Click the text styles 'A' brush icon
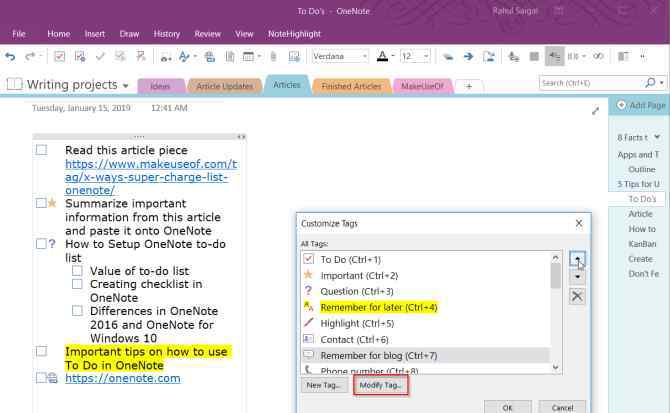This screenshot has width=670, height=413. 185,56
